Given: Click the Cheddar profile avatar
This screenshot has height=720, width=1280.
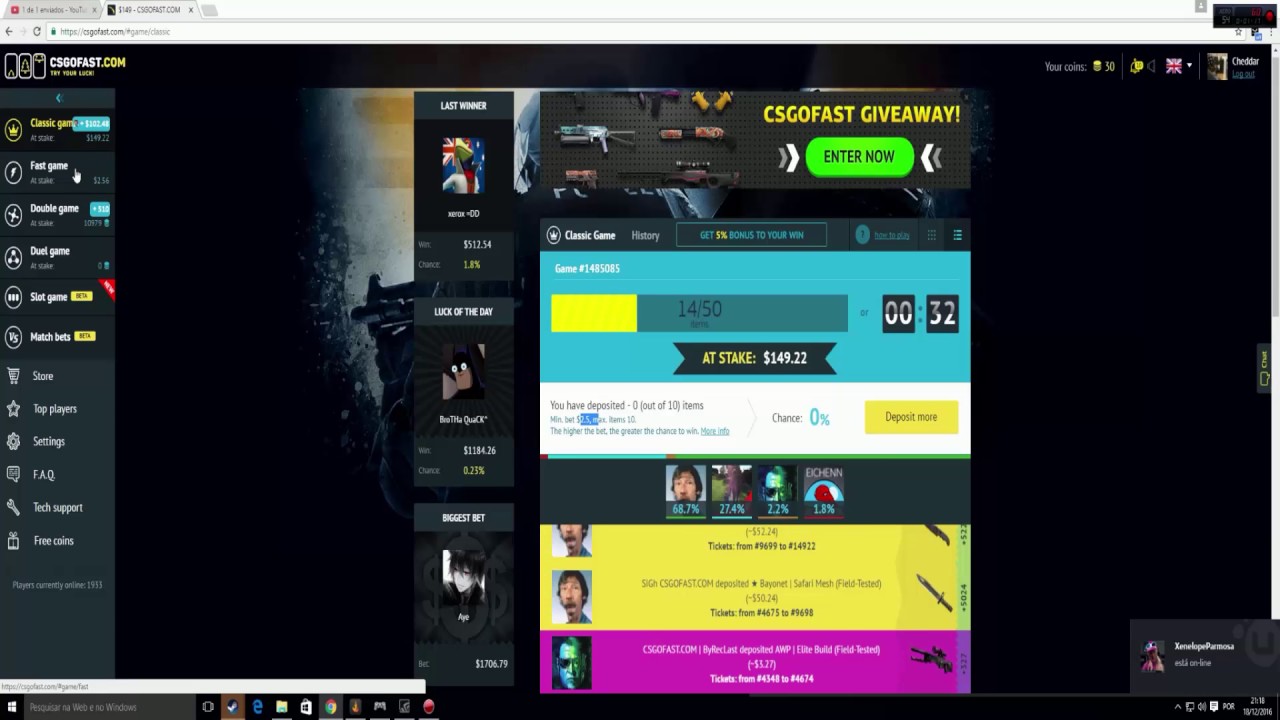Looking at the screenshot, I should 1217,66.
